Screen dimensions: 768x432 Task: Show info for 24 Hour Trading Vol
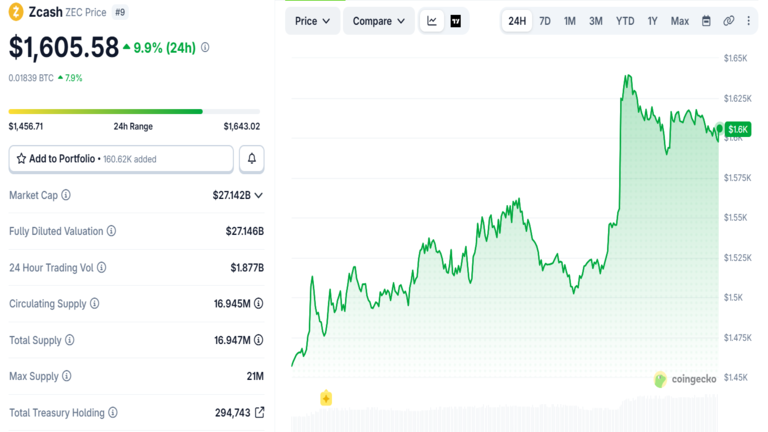pos(101,267)
